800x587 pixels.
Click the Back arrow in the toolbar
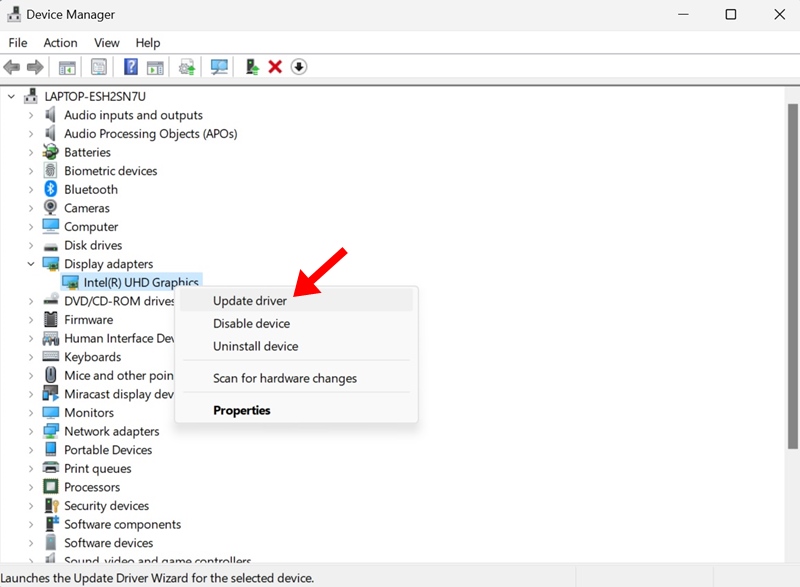pyautogui.click(x=12, y=67)
